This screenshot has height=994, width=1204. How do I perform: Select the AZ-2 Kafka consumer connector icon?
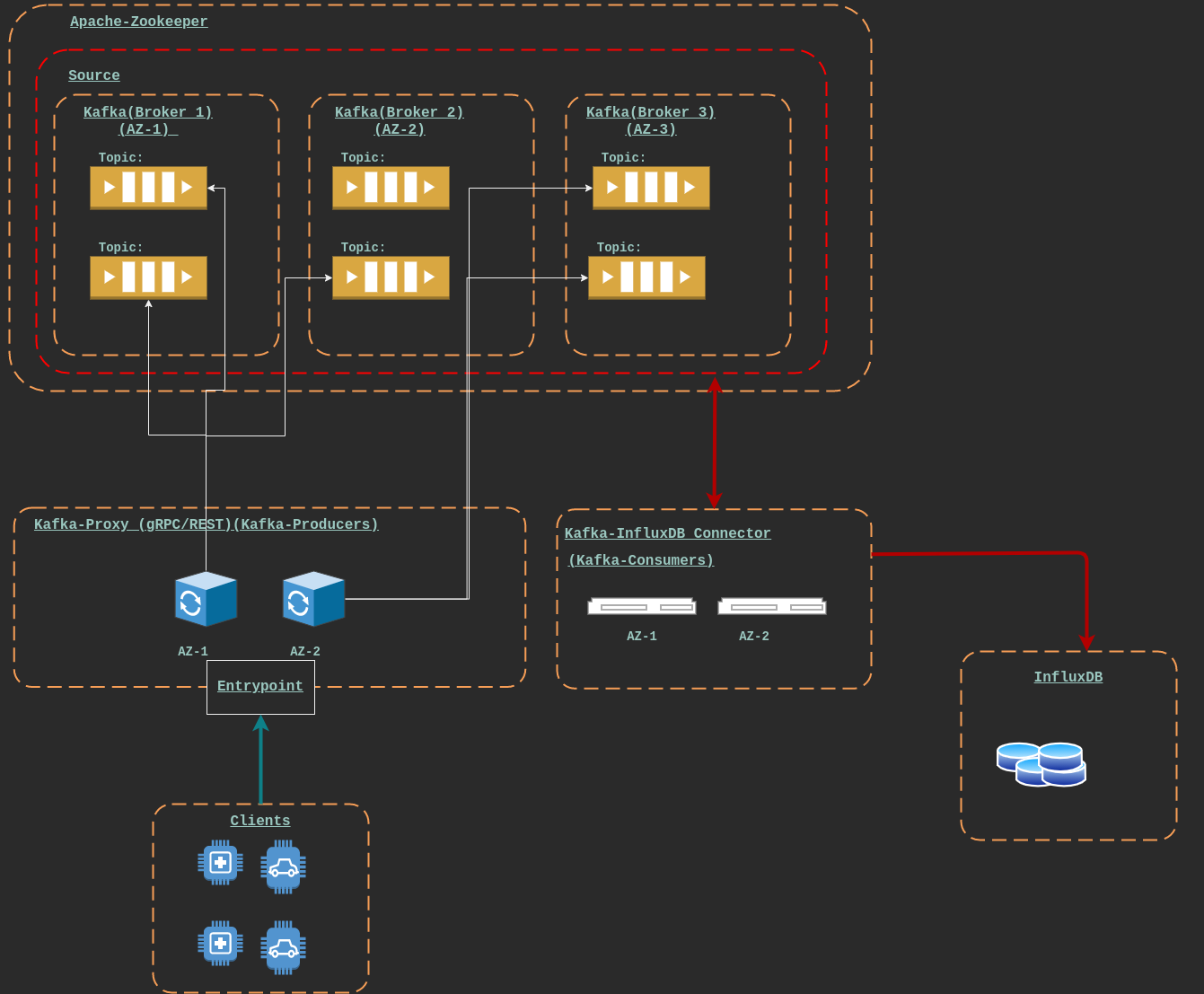[772, 606]
